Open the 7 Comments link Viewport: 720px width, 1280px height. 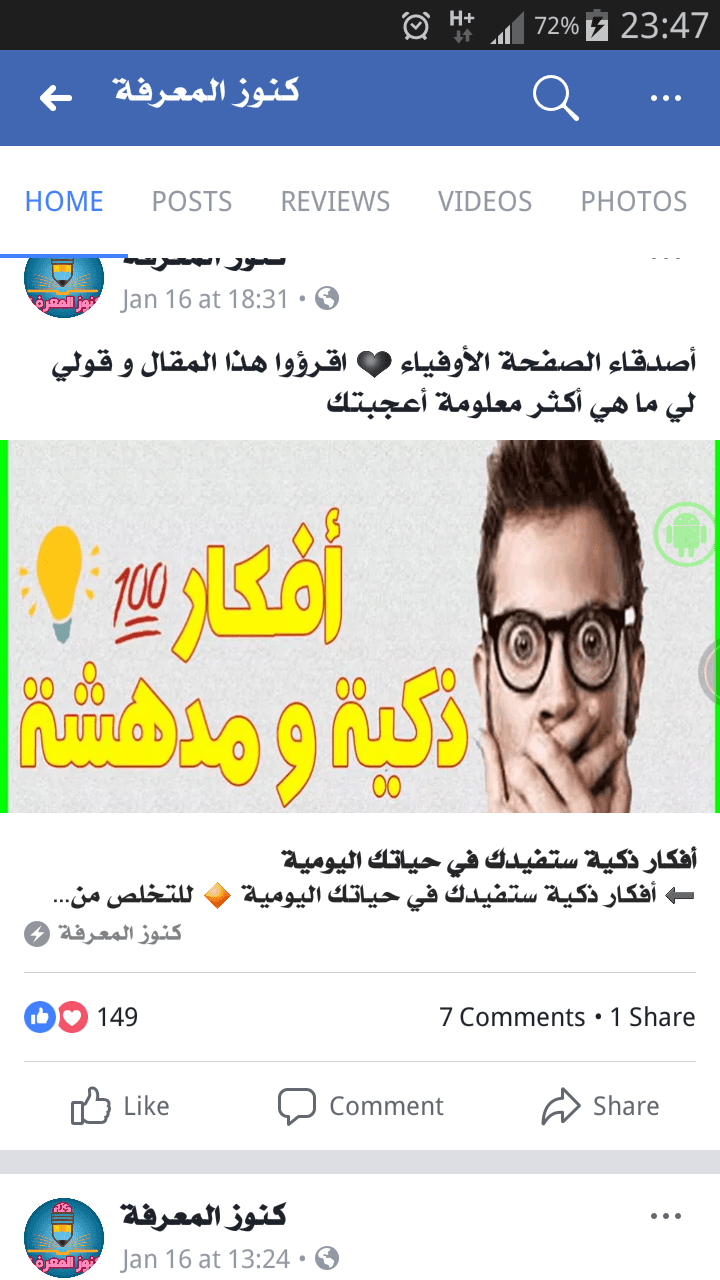(x=512, y=1018)
